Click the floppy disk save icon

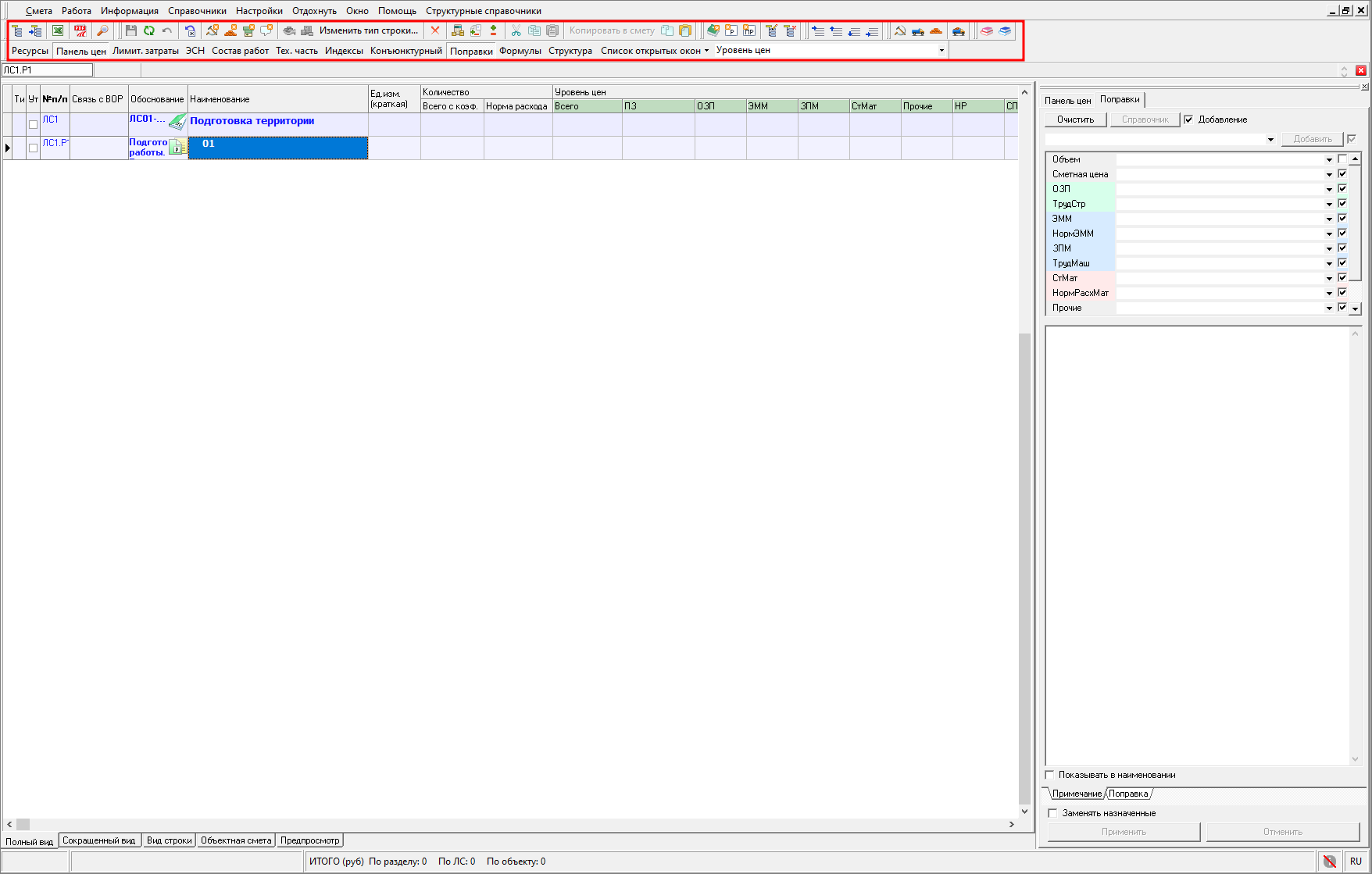click(x=130, y=30)
